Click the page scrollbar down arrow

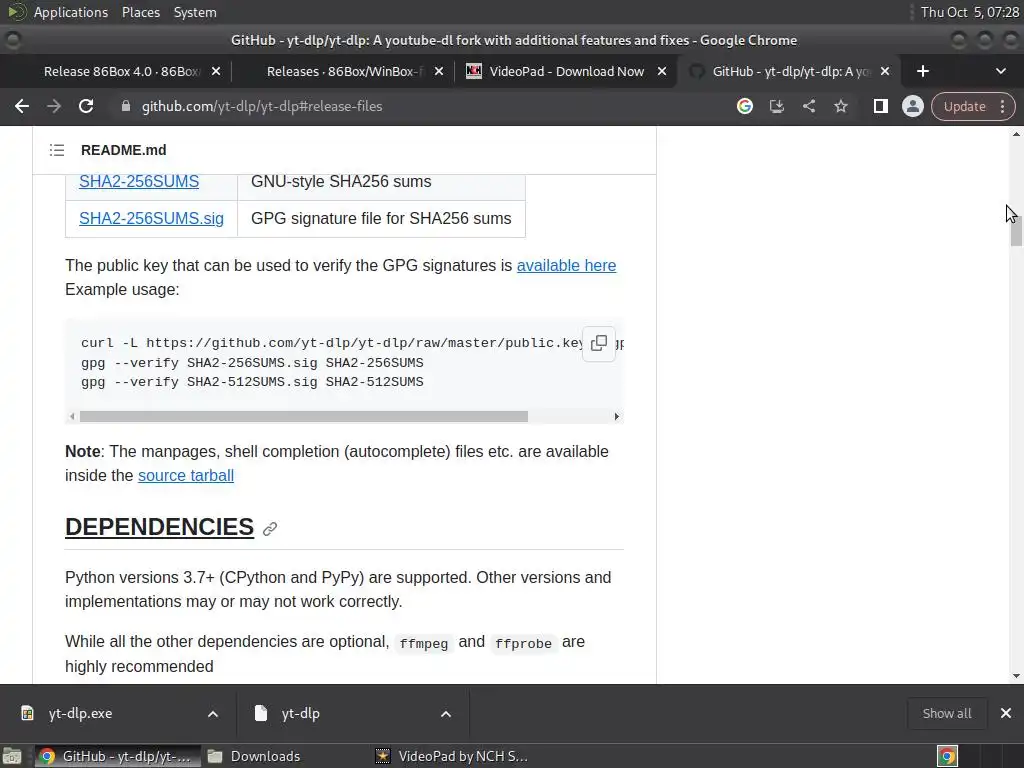1016,677
